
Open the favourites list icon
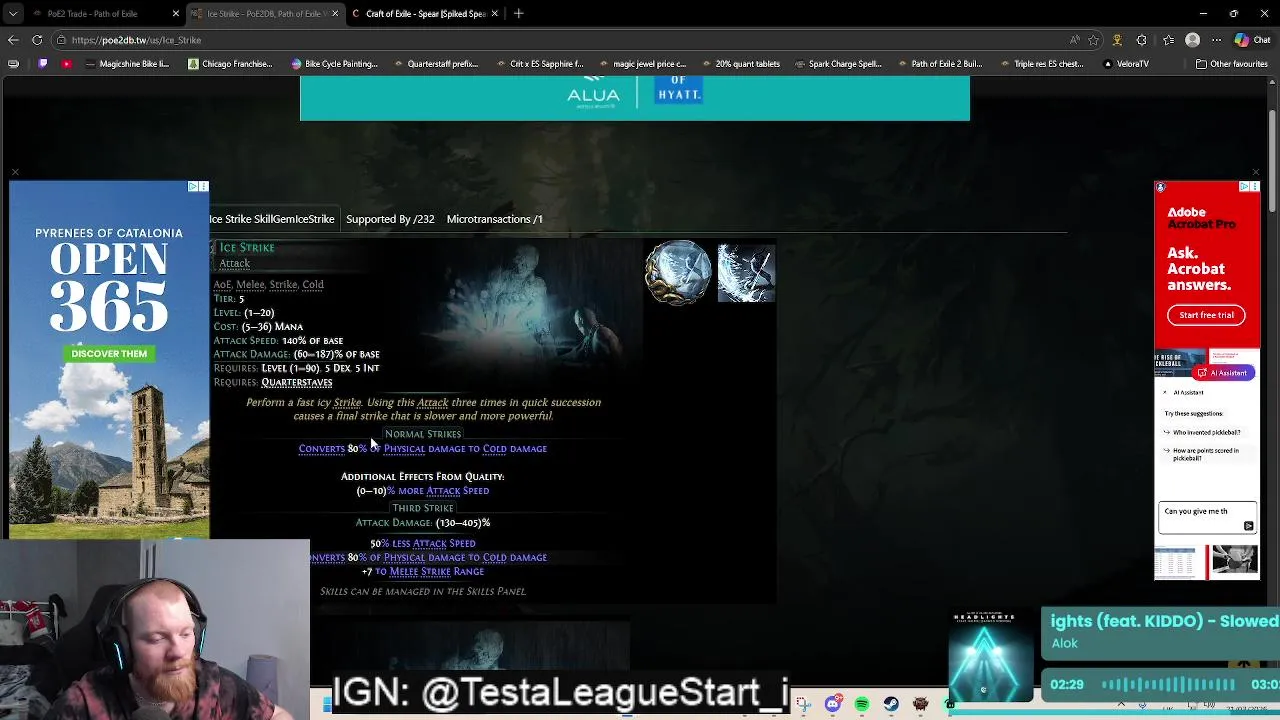[x=1167, y=40]
